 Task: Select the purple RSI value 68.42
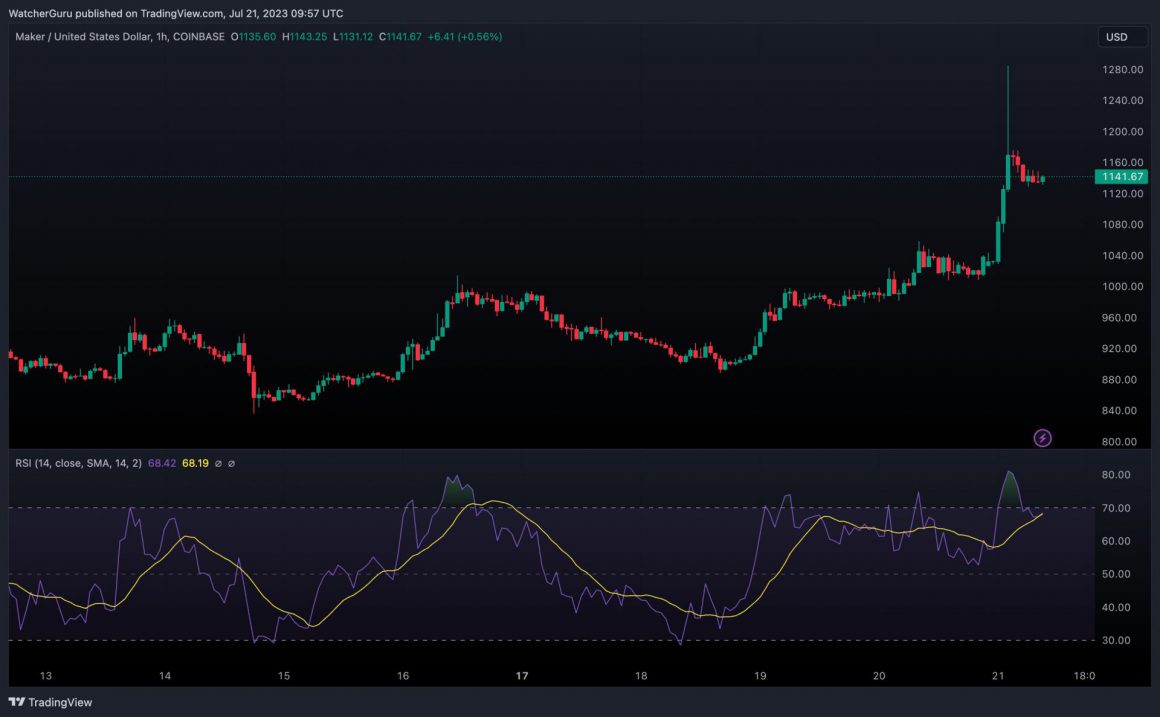[x=161, y=462]
